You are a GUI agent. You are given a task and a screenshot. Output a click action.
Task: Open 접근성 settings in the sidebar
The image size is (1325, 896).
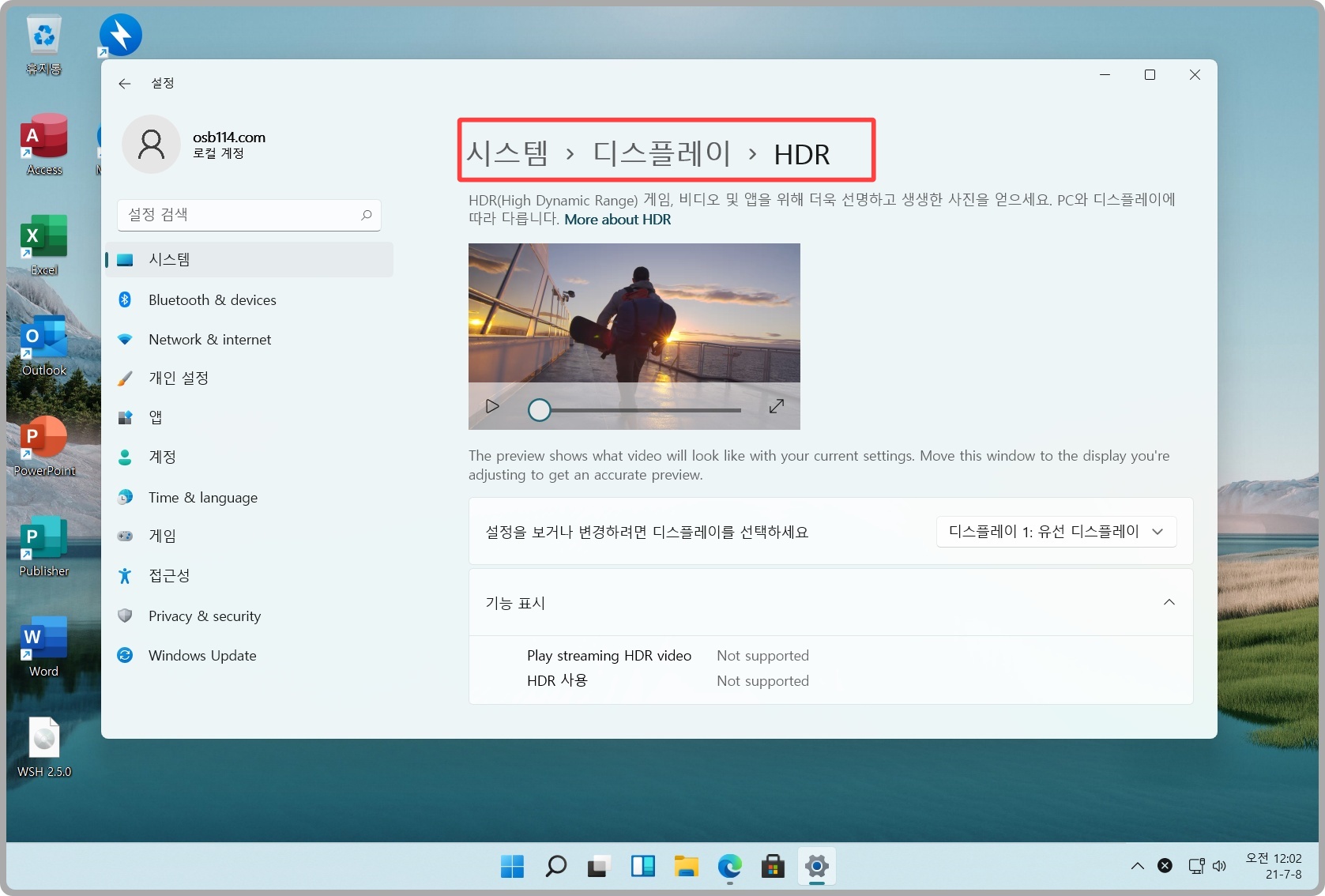point(168,575)
